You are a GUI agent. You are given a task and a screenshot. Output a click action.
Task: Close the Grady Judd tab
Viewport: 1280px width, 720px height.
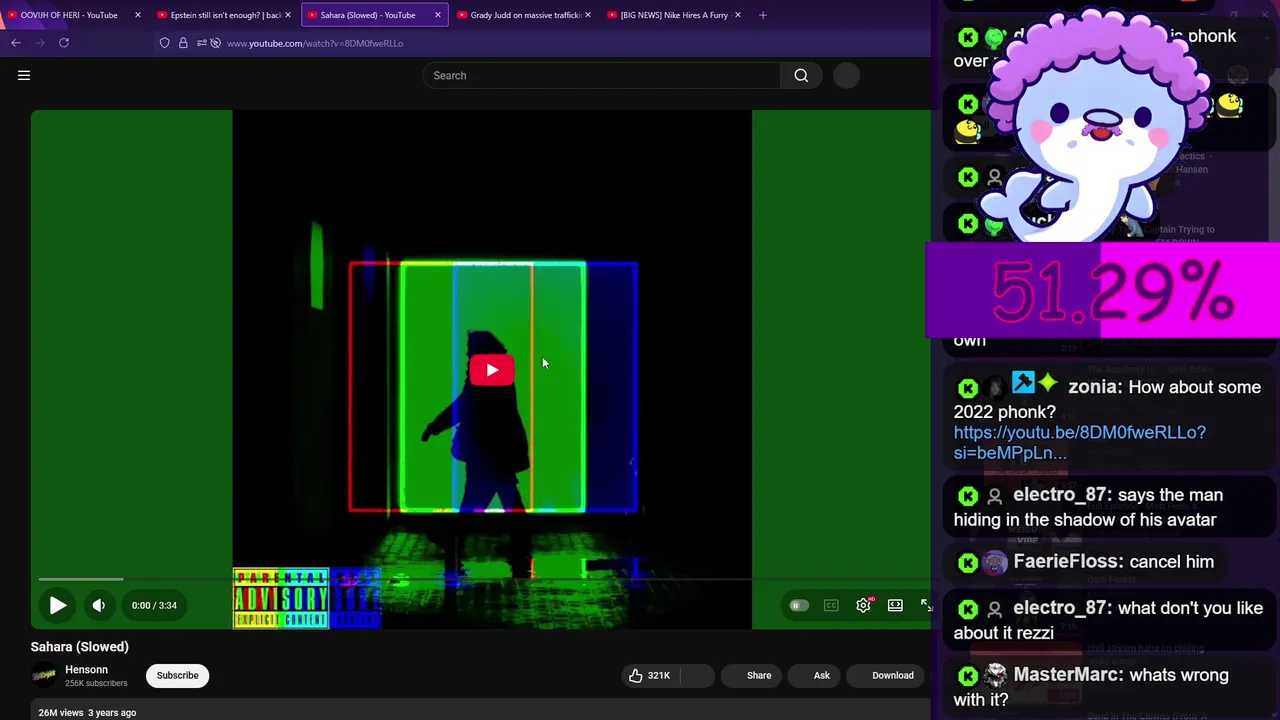pos(587,15)
